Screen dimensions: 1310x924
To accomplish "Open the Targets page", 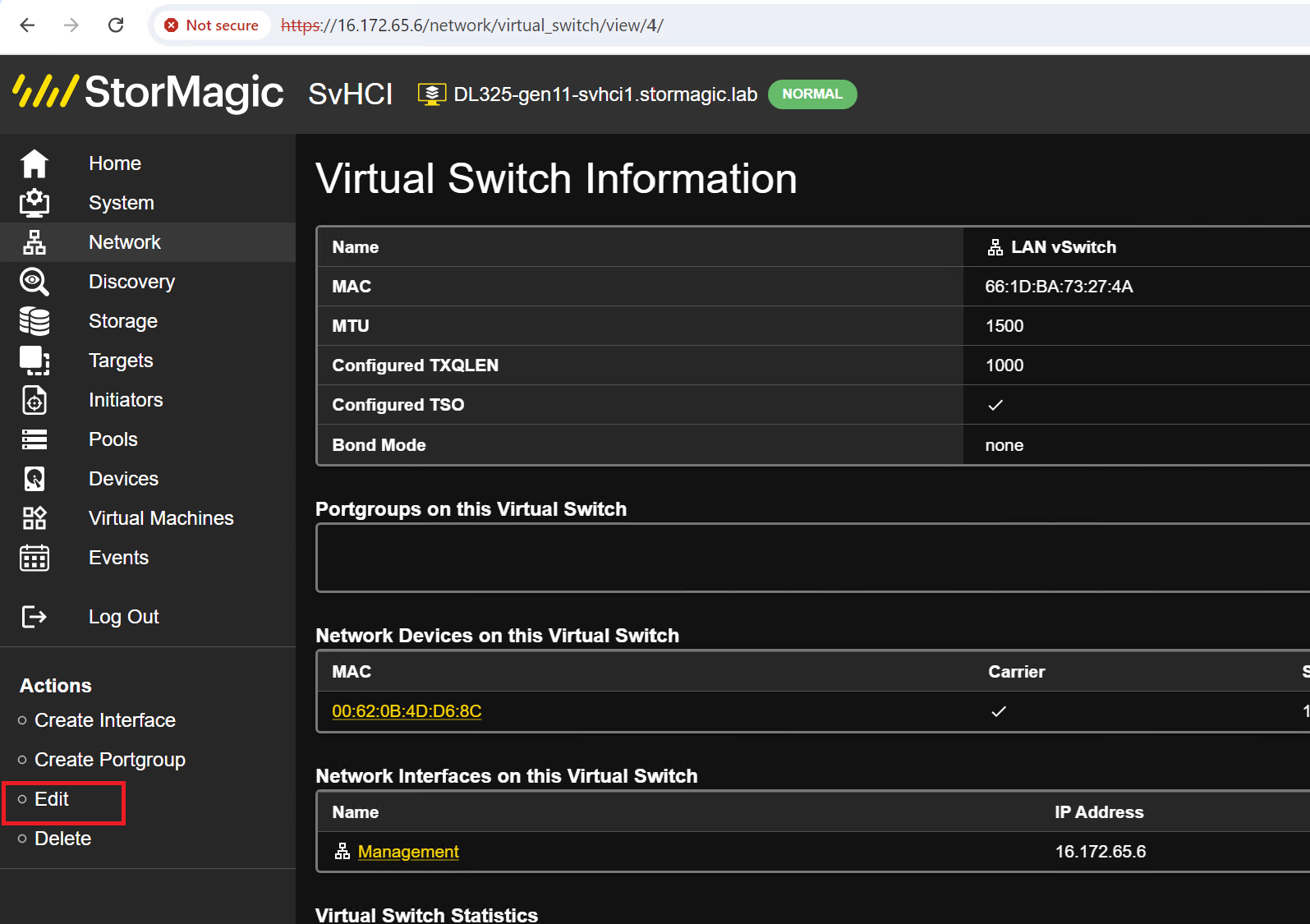I will (121, 361).
